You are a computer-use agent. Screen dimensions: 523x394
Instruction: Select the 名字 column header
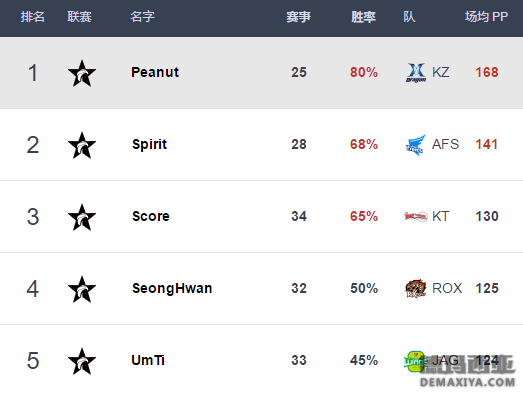coord(142,17)
